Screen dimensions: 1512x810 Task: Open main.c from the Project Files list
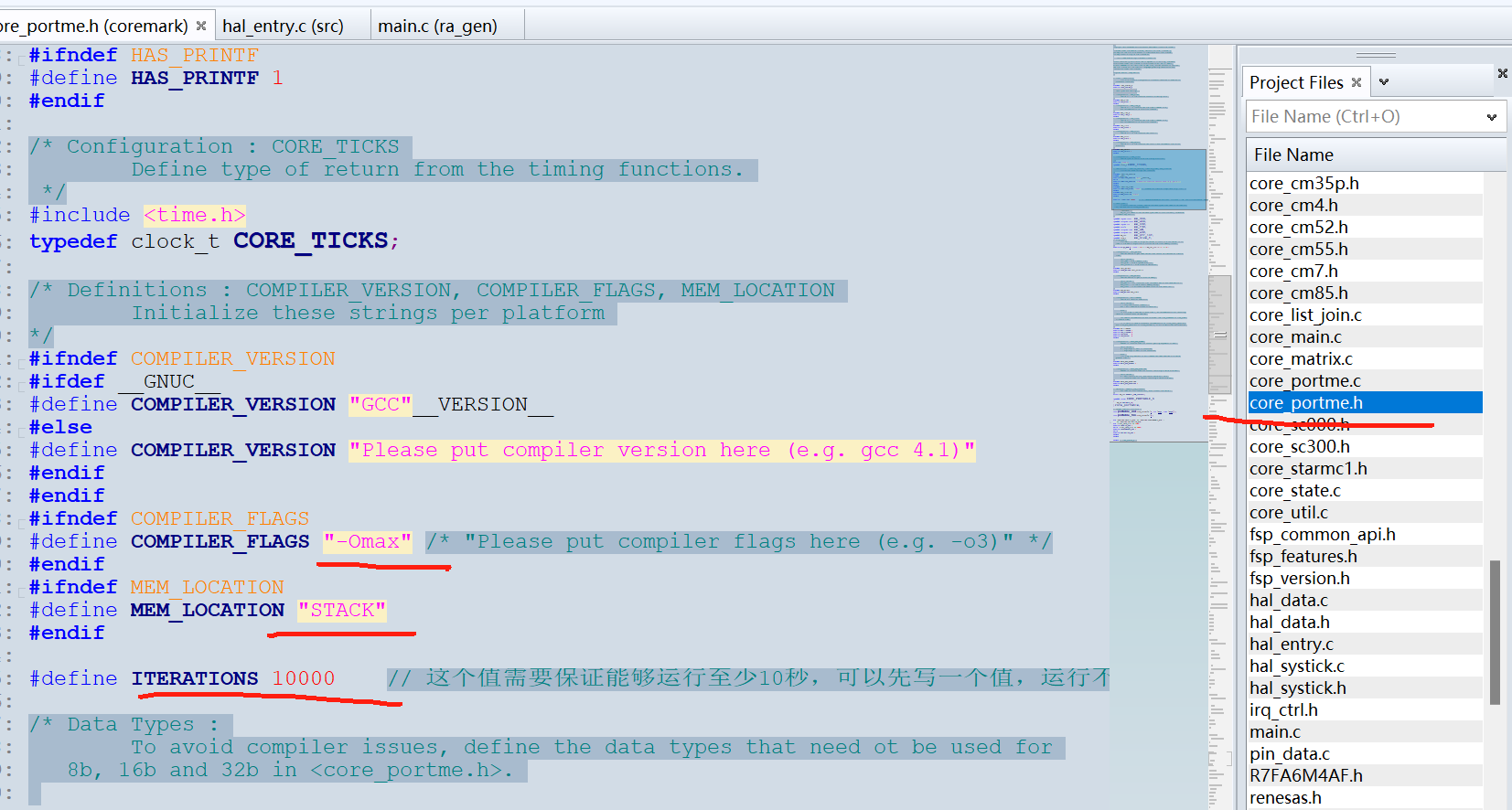point(1365,732)
